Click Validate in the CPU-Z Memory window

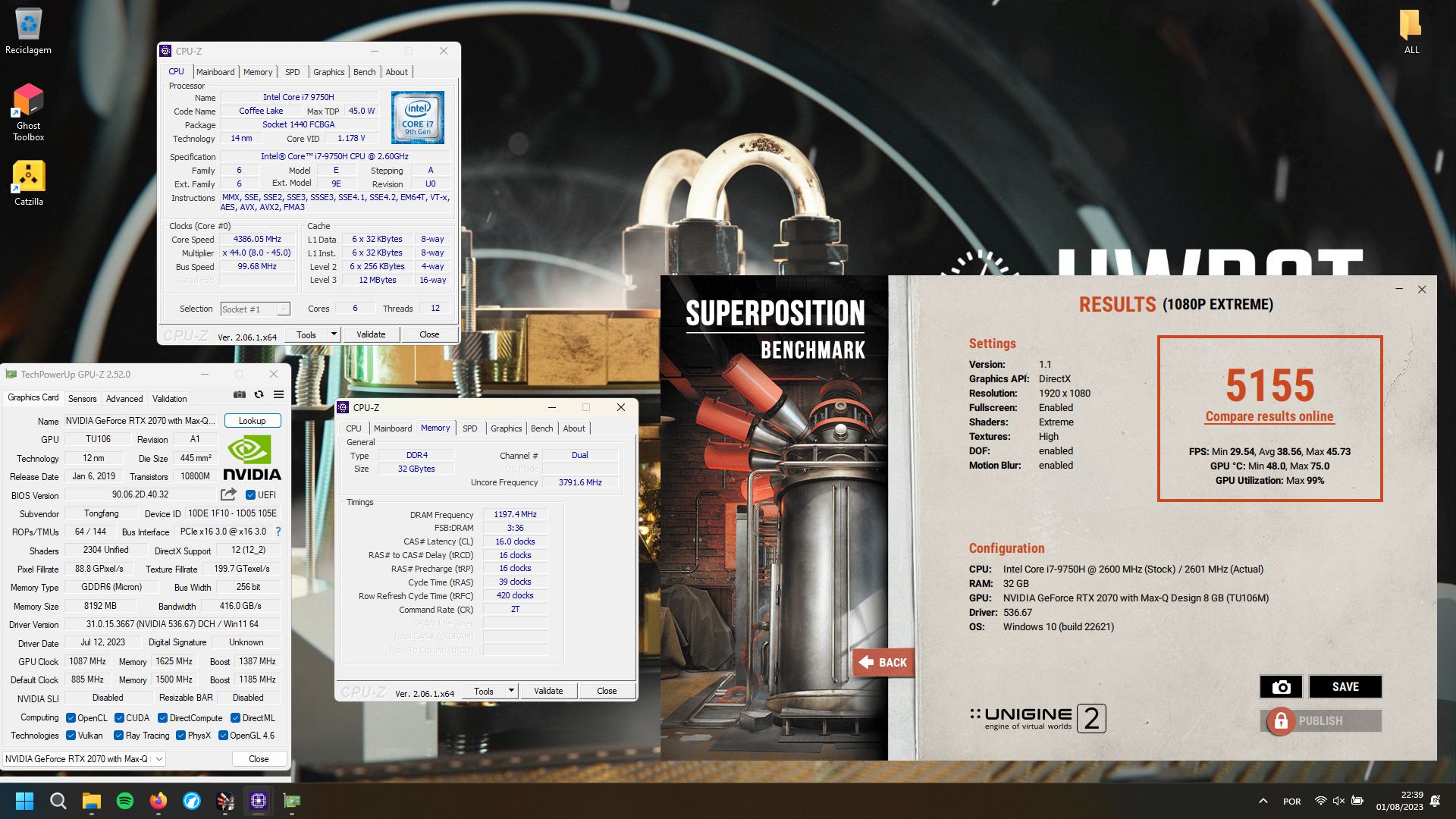pos(548,691)
